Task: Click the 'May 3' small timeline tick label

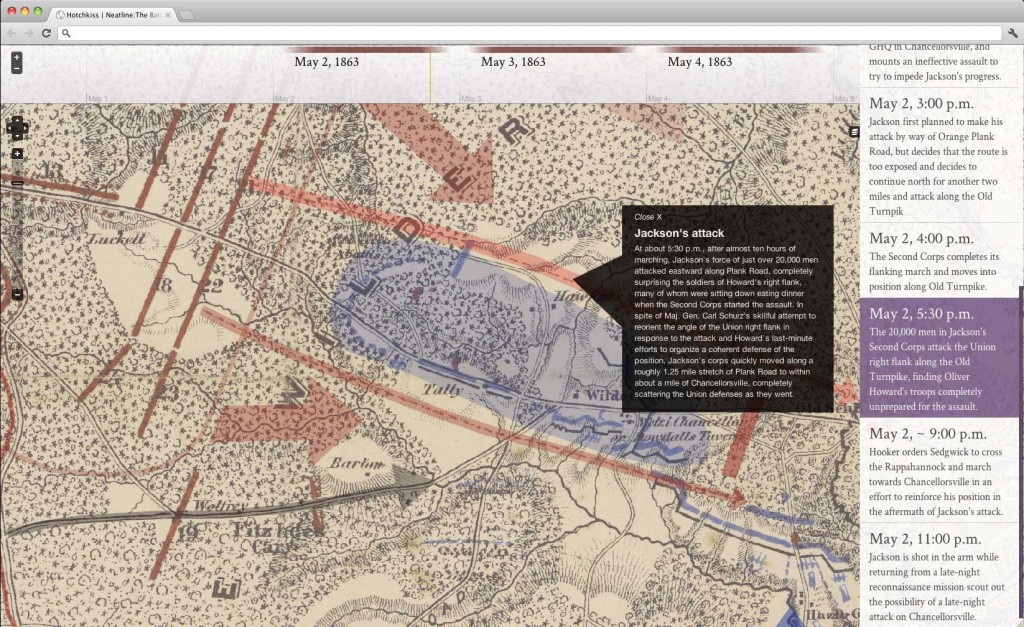Action: (x=472, y=99)
